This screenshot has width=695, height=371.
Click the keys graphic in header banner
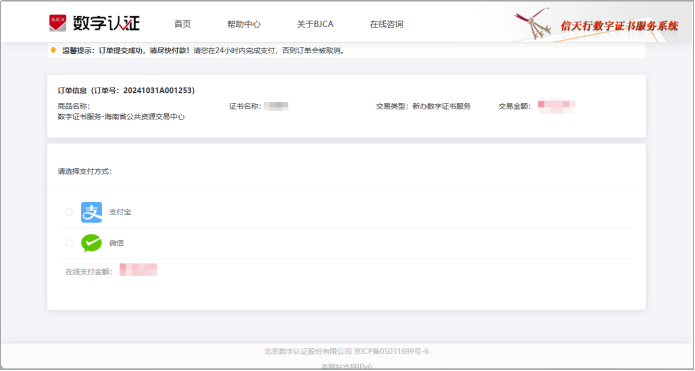(533, 23)
